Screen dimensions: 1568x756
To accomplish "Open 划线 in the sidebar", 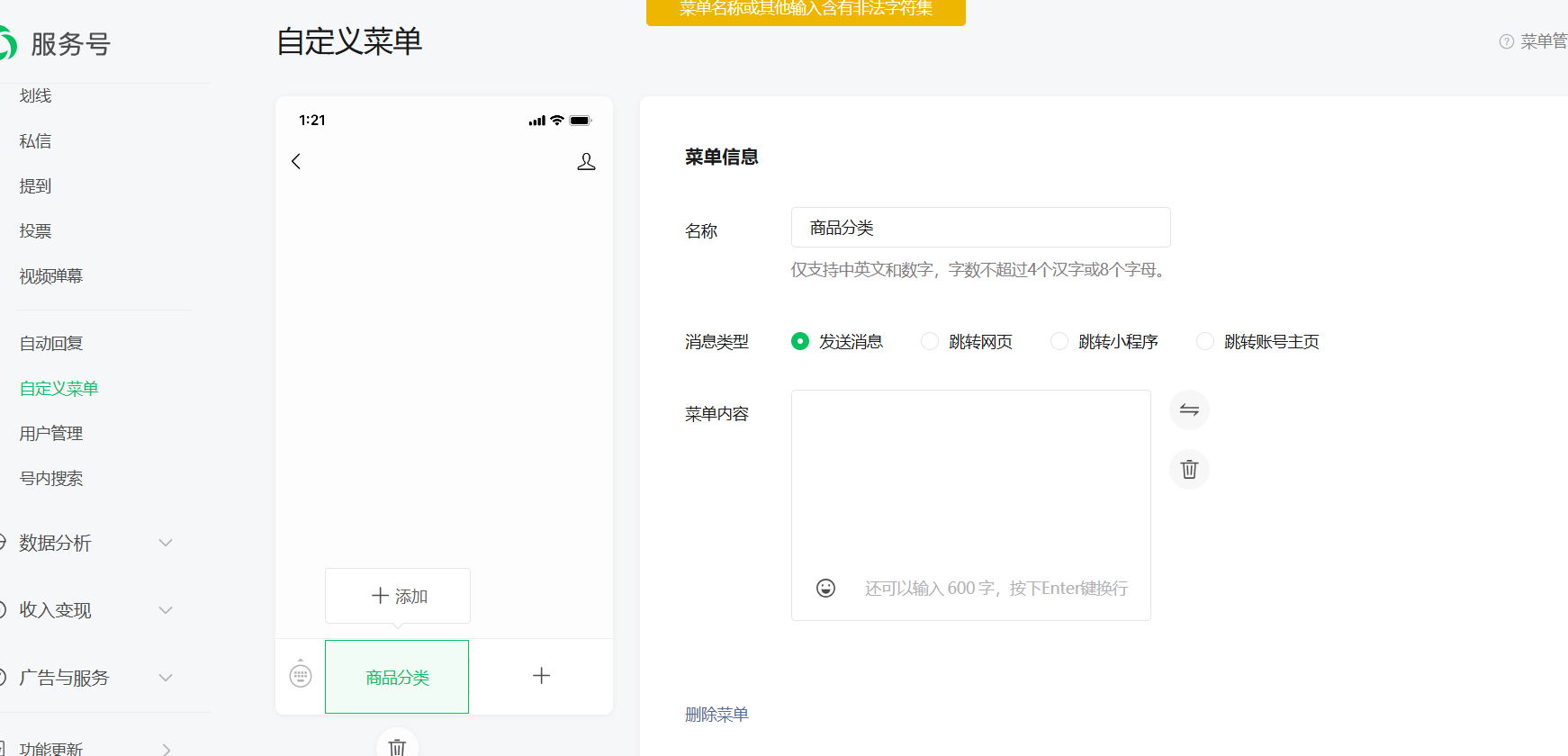I will (x=36, y=95).
